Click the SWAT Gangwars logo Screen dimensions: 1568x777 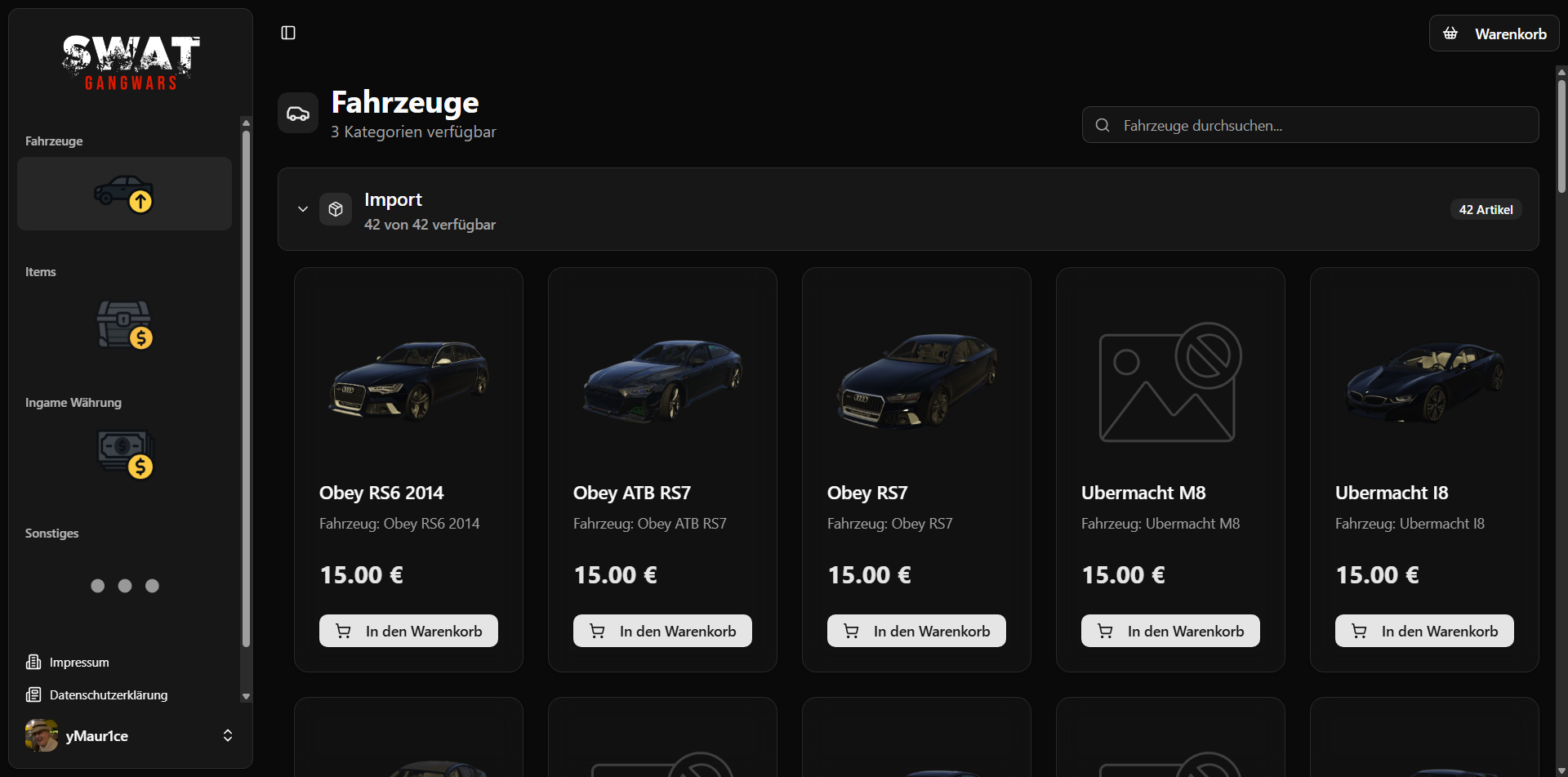[x=131, y=62]
